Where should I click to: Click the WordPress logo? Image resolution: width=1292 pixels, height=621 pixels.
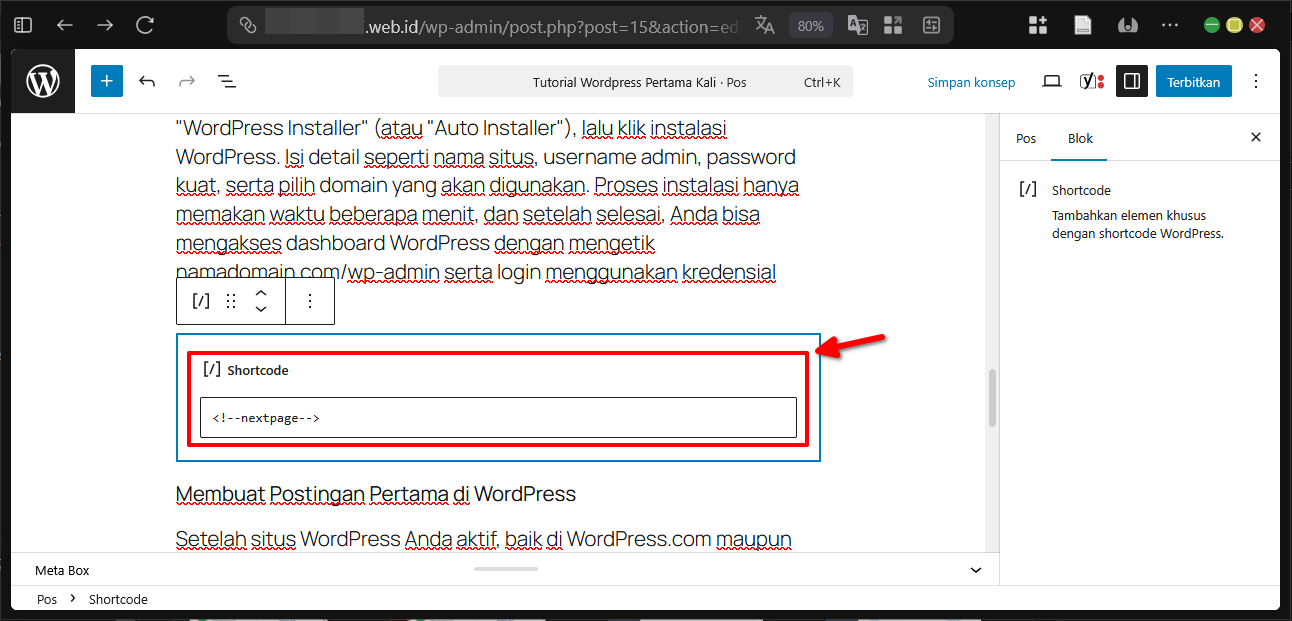pyautogui.click(x=42, y=81)
